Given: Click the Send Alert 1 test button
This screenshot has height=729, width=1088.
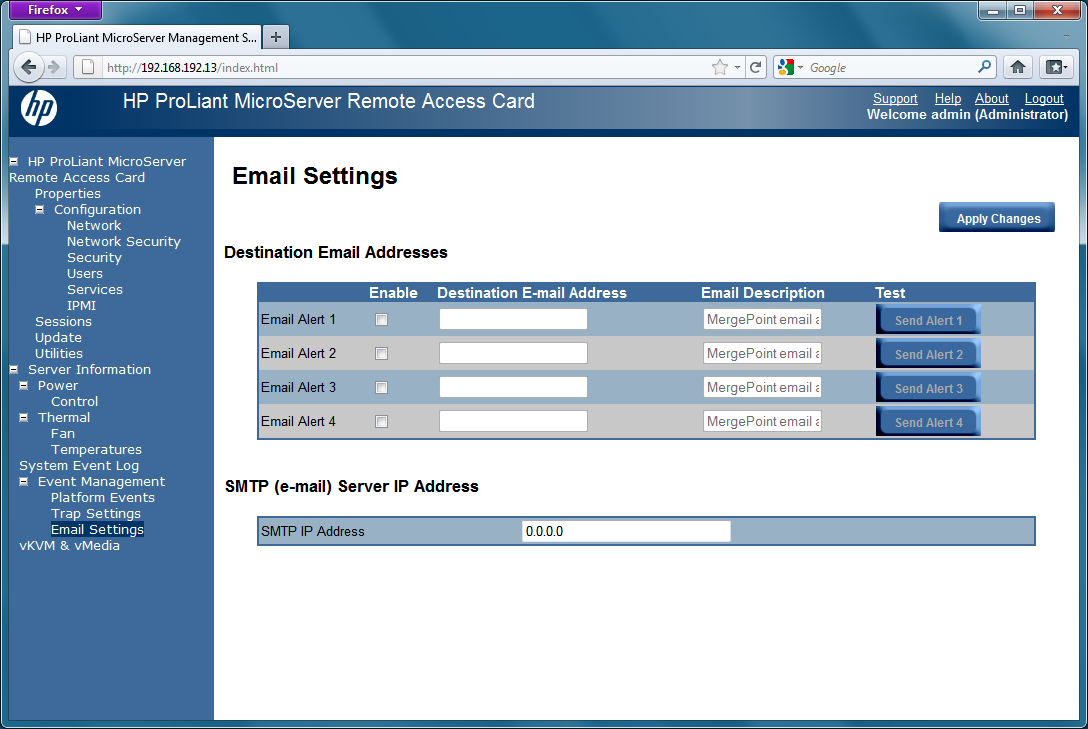Looking at the screenshot, I should point(928,320).
